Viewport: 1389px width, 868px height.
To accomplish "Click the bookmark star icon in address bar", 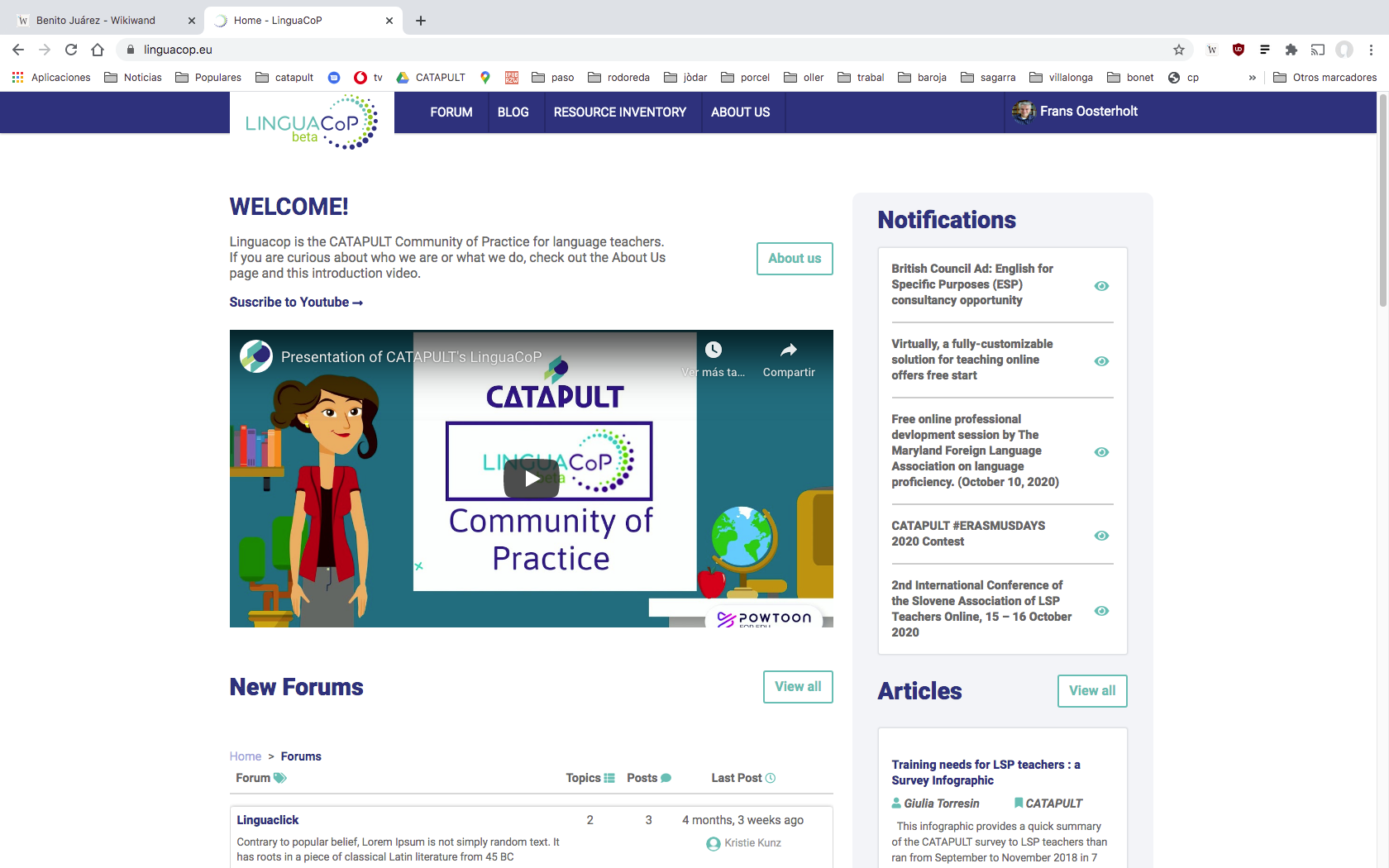I will pyautogui.click(x=1179, y=50).
